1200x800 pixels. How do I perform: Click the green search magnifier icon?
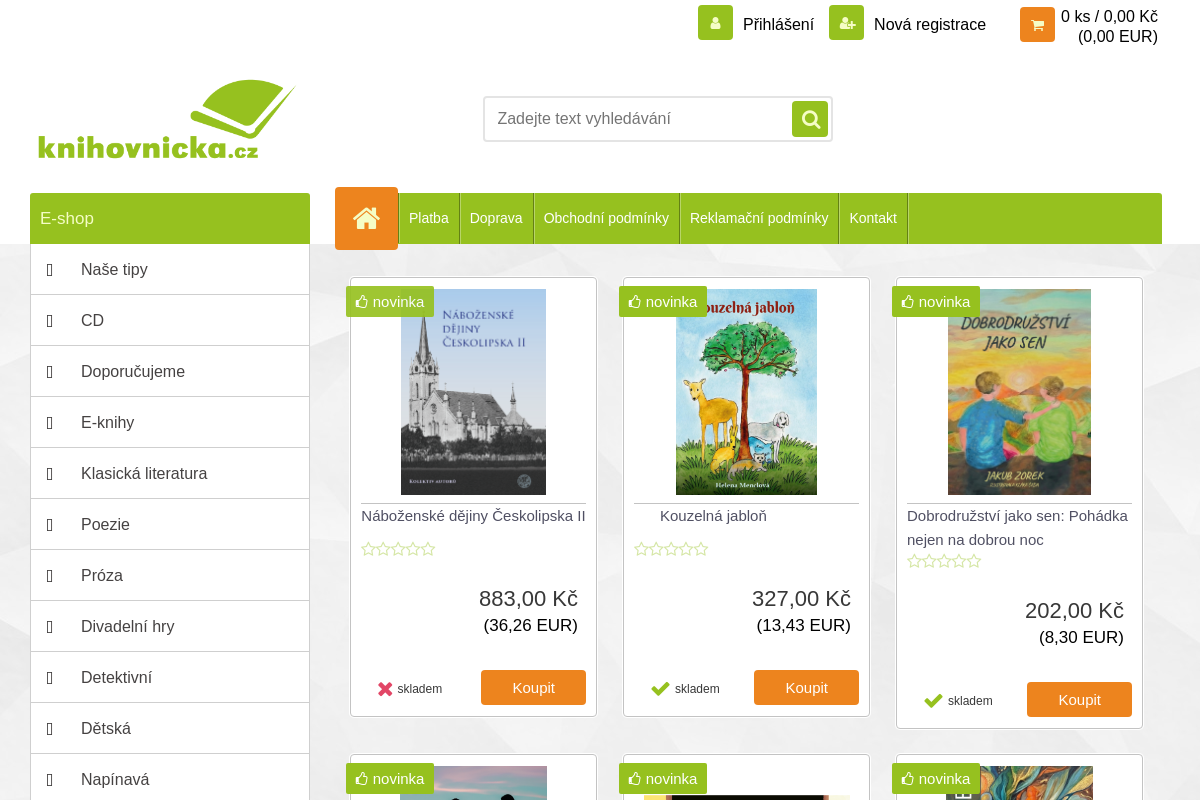coord(809,118)
